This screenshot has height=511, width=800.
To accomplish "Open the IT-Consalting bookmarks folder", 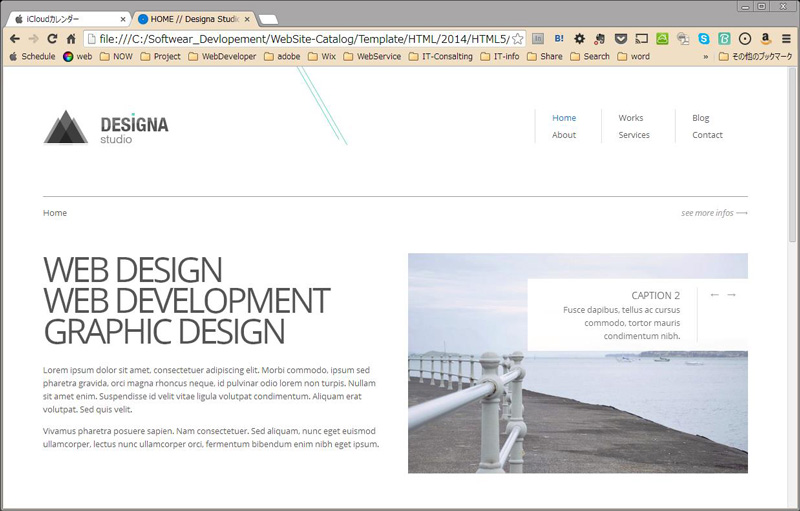I will click(x=441, y=56).
